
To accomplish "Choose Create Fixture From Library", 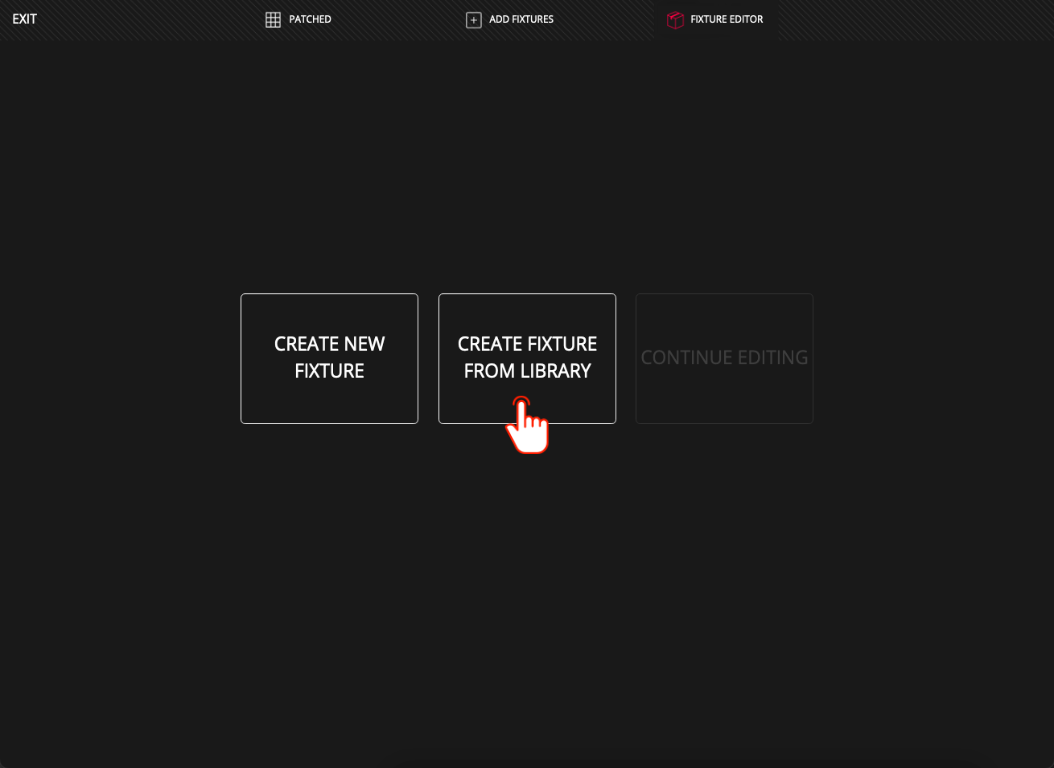I will [527, 358].
